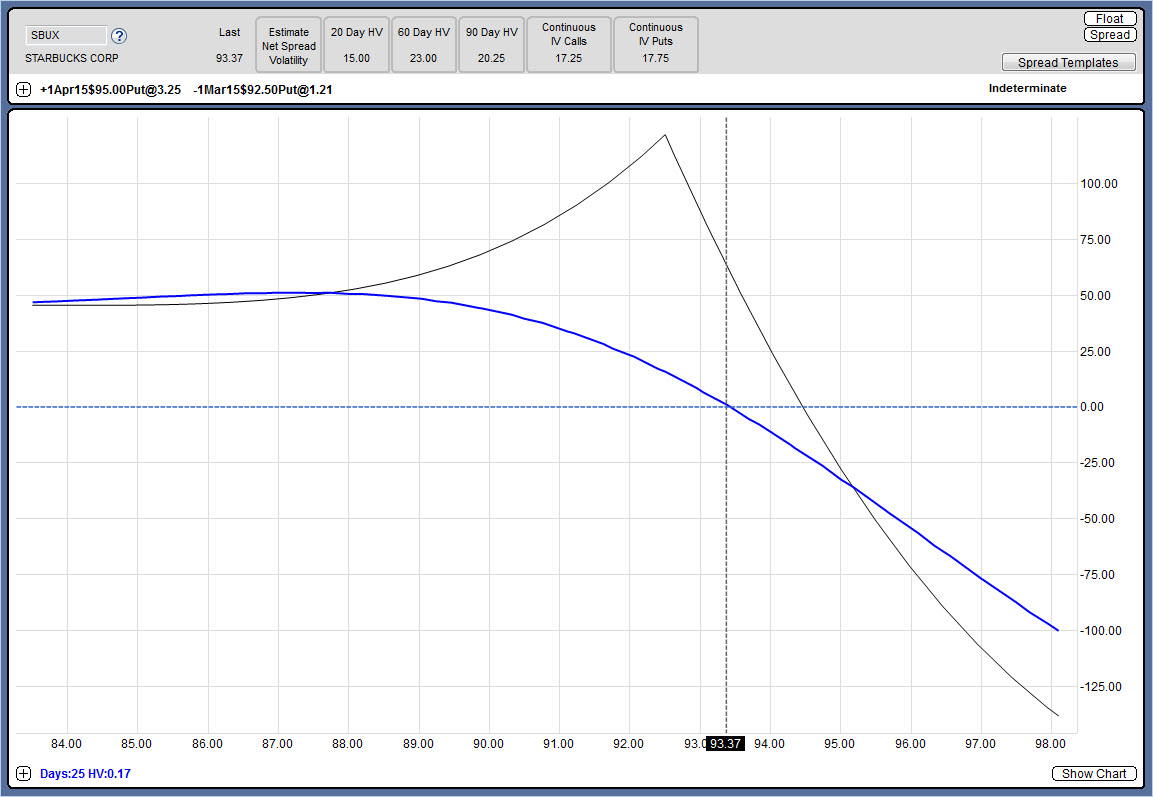Screen dimensions: 1153x797
Task: Select the Apr15 $95.00 Put leg
Action: (110, 89)
